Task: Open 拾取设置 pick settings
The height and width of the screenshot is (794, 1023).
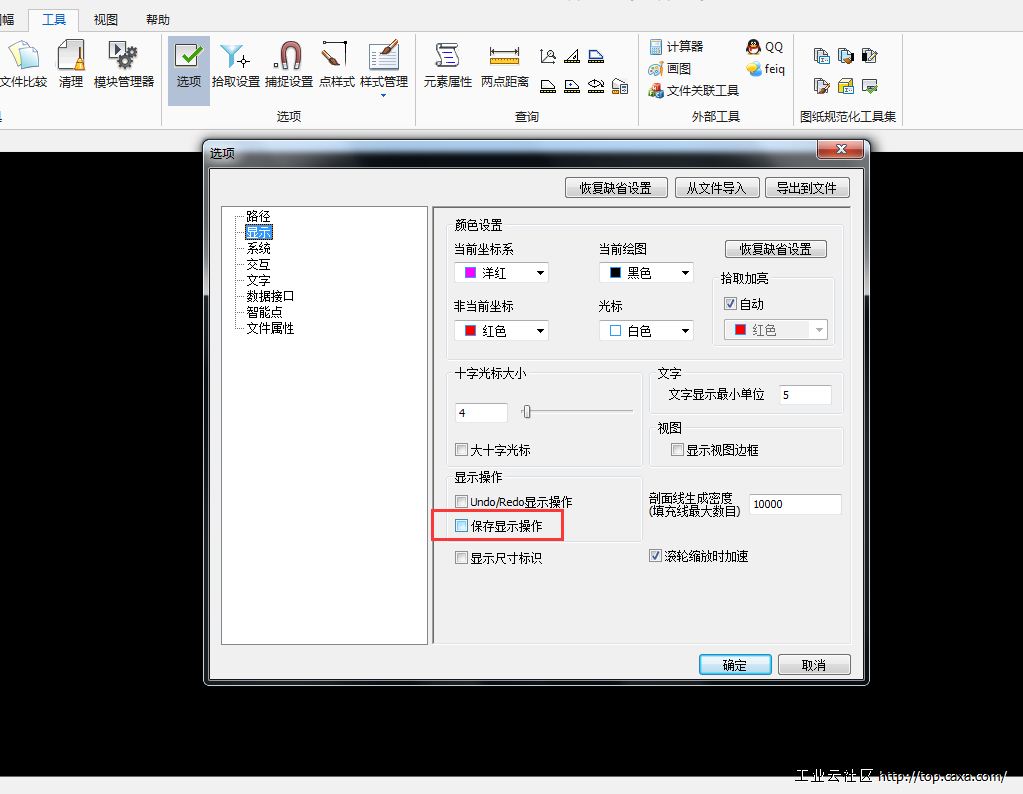Action: pos(236,64)
